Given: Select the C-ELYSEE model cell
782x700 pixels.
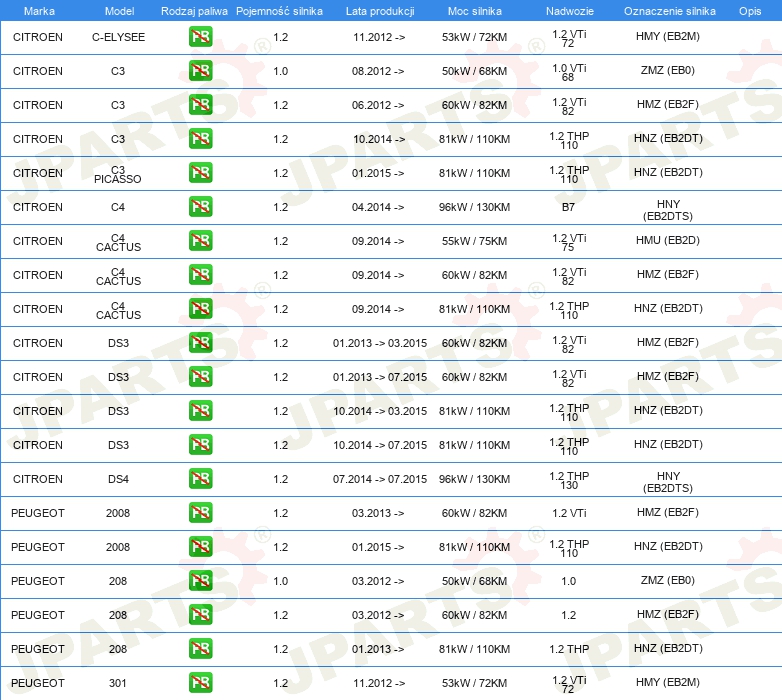Looking at the screenshot, I should coord(118,37).
